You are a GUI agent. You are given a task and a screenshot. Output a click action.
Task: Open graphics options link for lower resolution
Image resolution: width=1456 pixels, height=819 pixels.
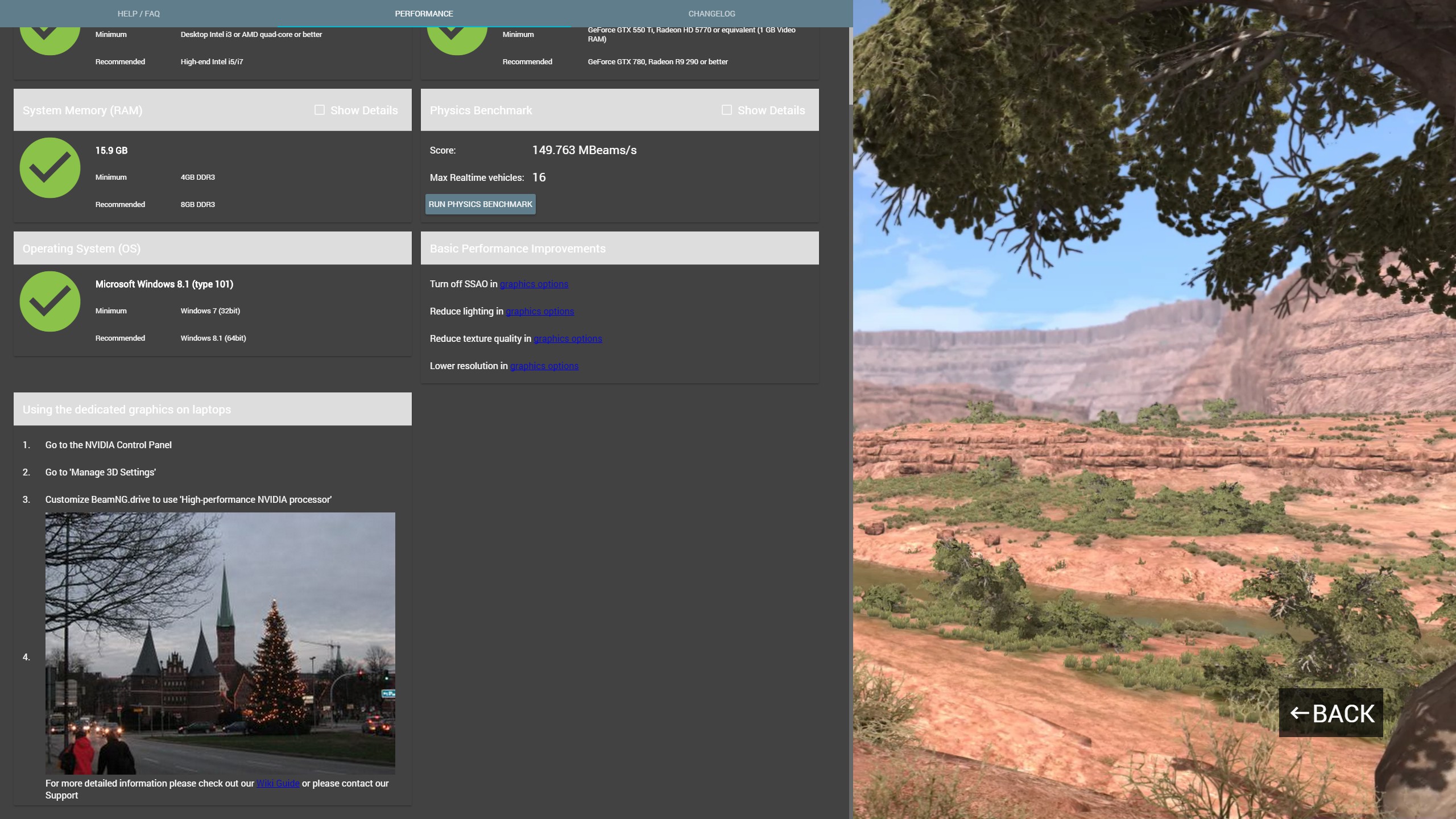pos(544,366)
